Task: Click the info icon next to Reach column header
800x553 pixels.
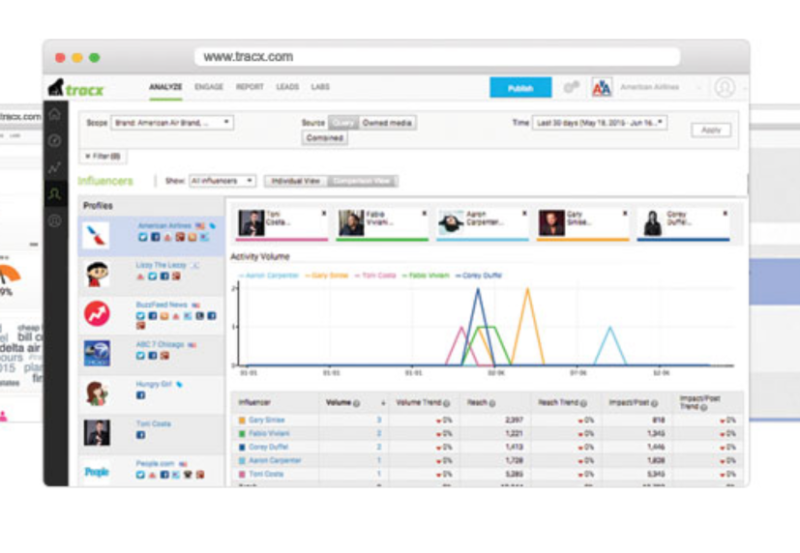Action: click(x=492, y=404)
